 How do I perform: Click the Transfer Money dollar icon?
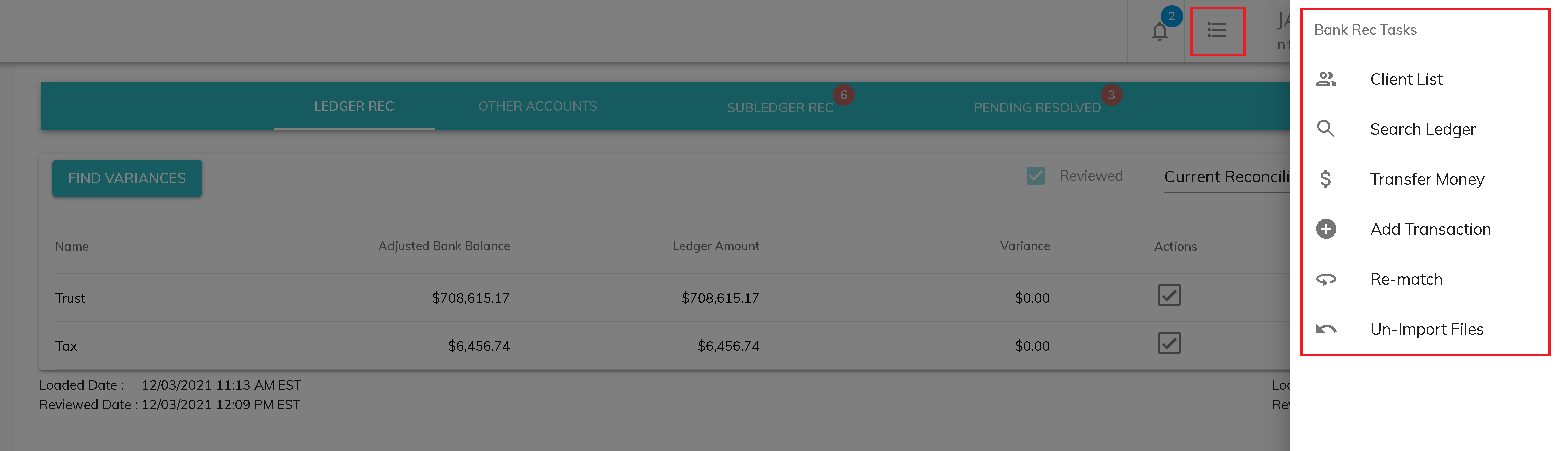point(1326,179)
